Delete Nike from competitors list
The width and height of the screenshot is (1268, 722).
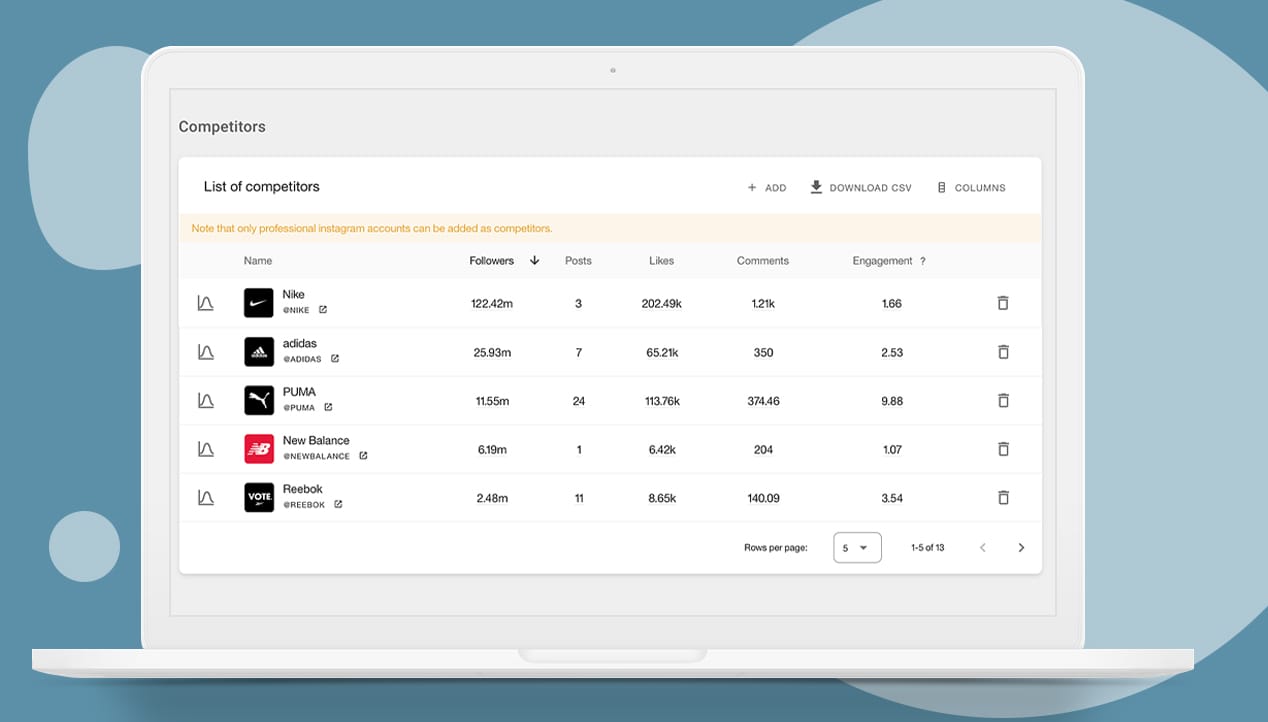coord(1003,303)
